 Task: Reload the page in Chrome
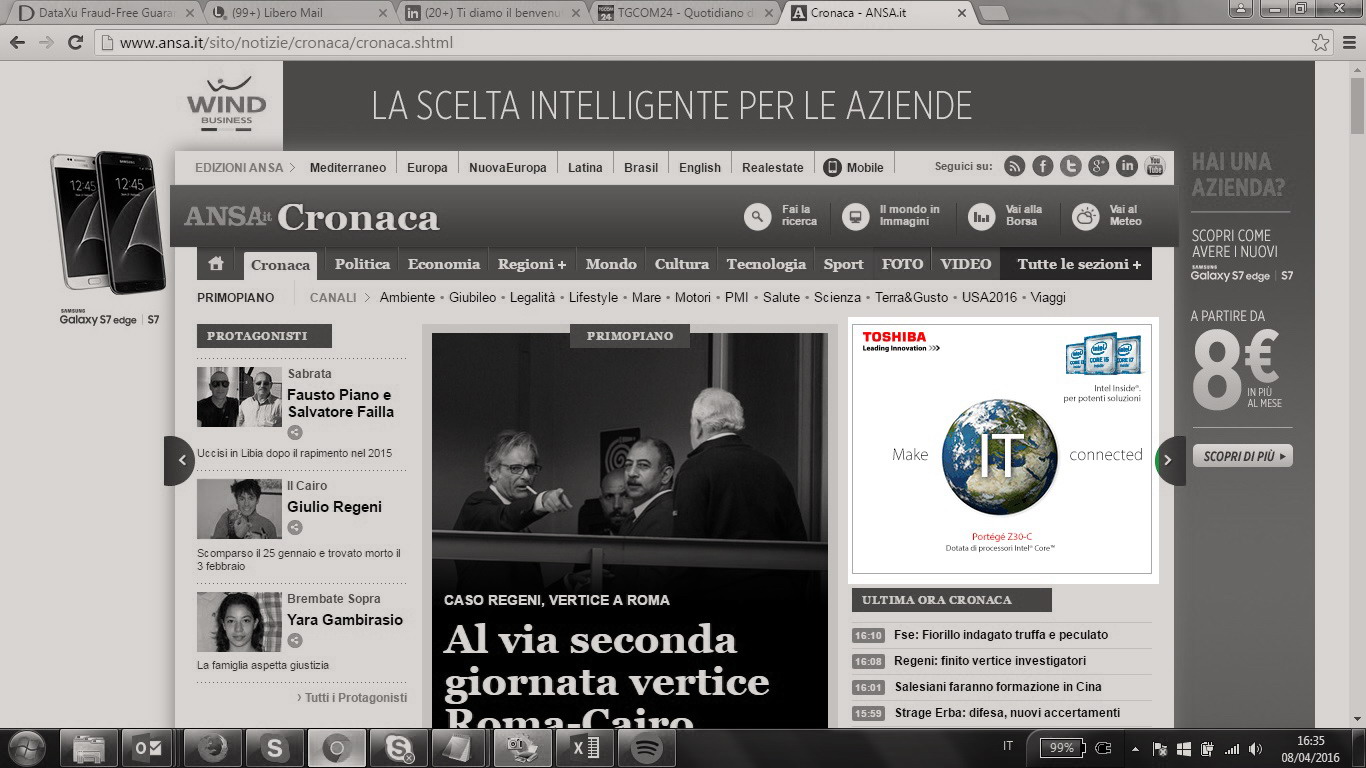pyautogui.click(x=75, y=43)
